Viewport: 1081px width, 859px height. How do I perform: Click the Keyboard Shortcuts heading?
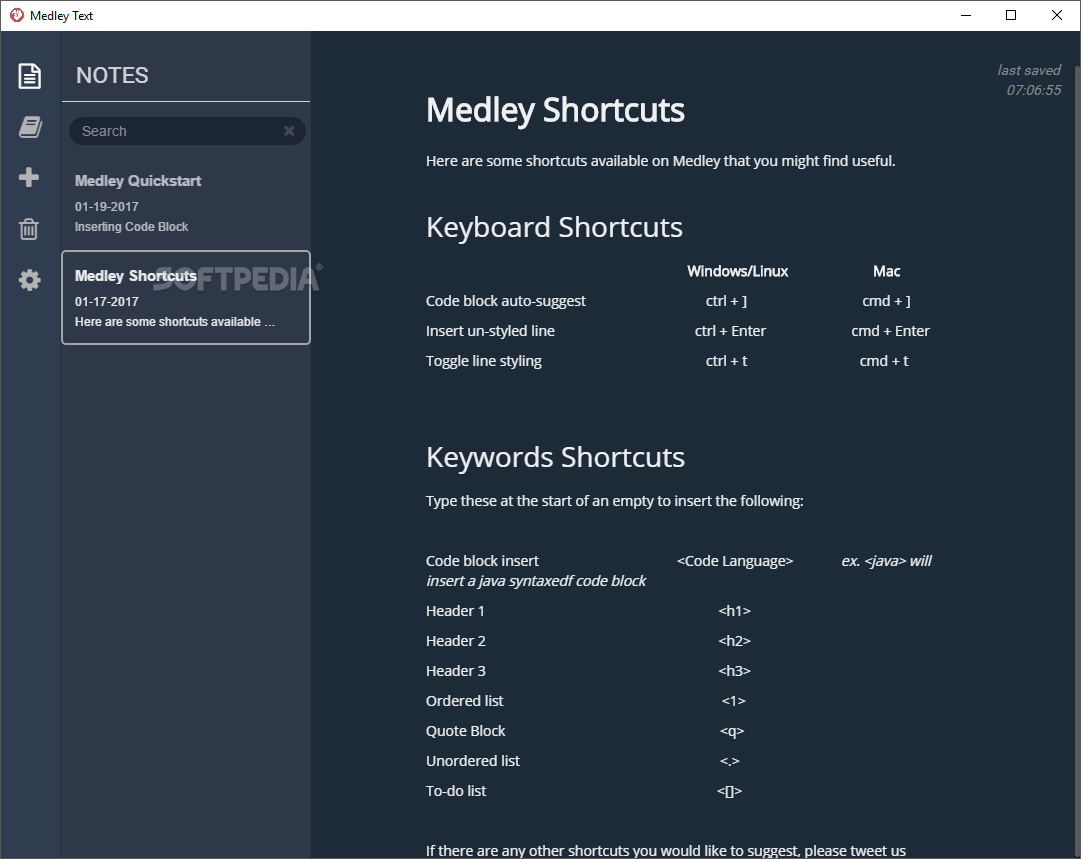(x=554, y=228)
